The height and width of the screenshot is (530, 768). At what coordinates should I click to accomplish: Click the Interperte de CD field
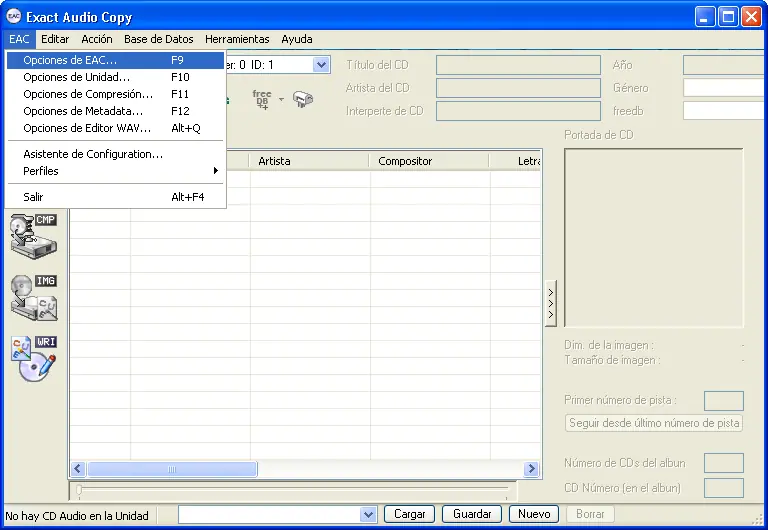[x=518, y=111]
